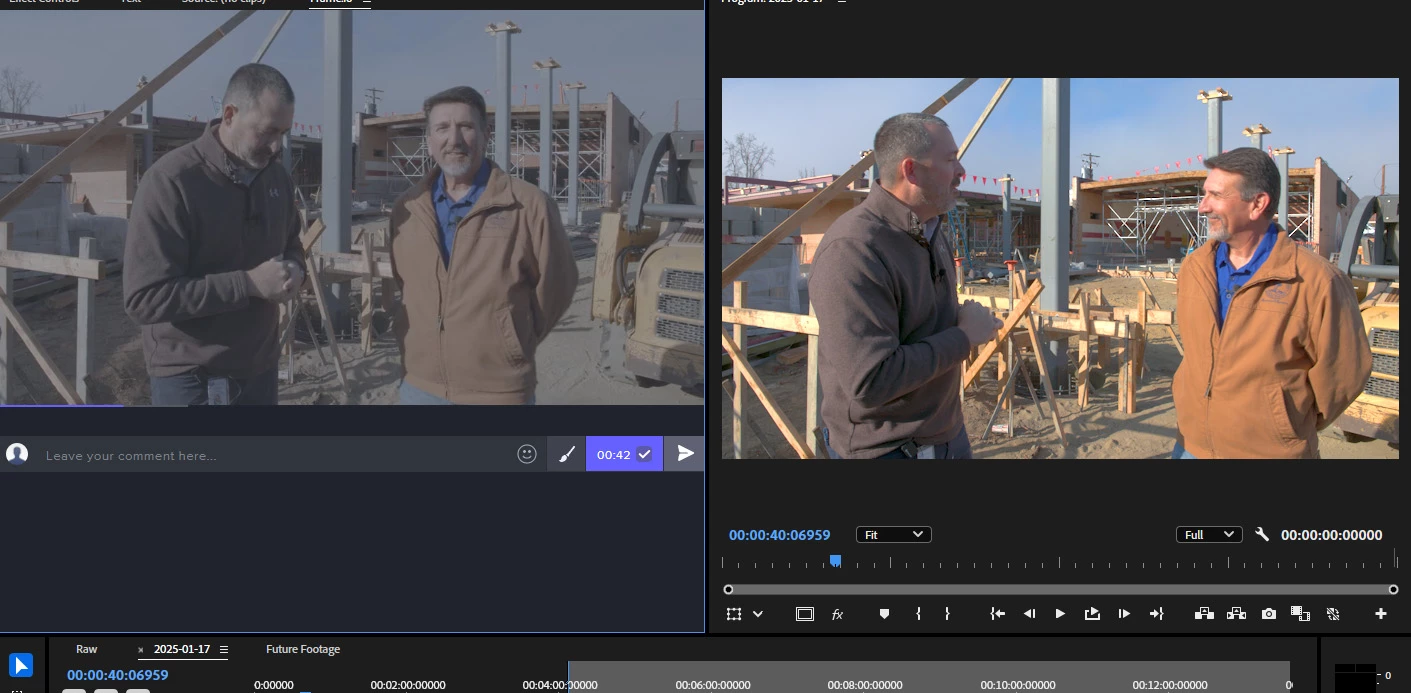Step back one frame
The image size is (1411, 693).
1029,614
